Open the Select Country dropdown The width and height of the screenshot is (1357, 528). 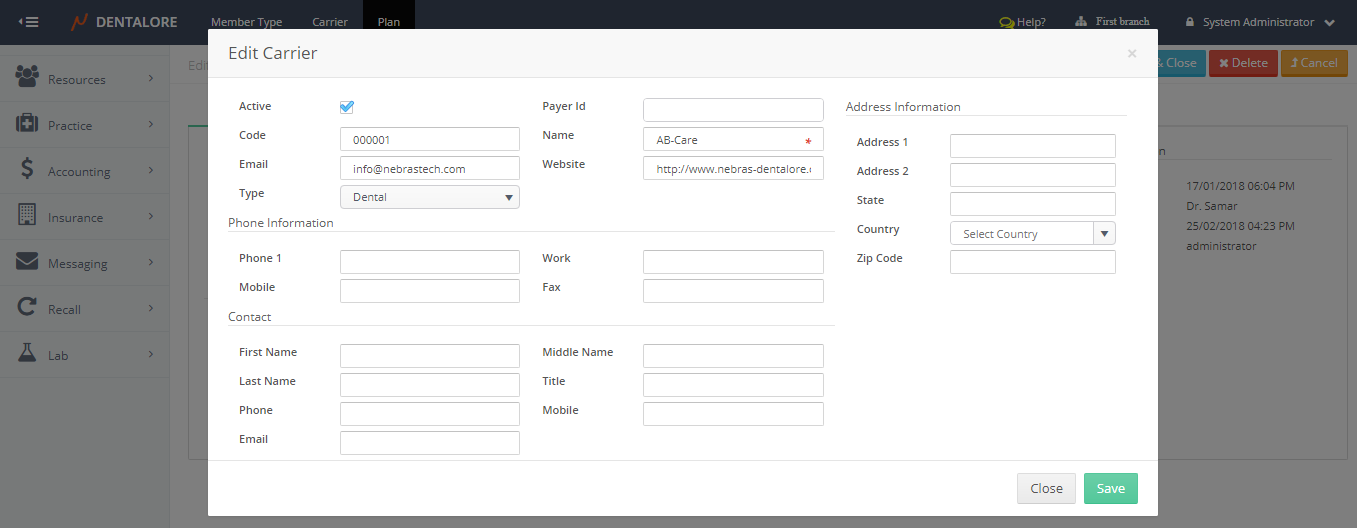coord(1032,234)
